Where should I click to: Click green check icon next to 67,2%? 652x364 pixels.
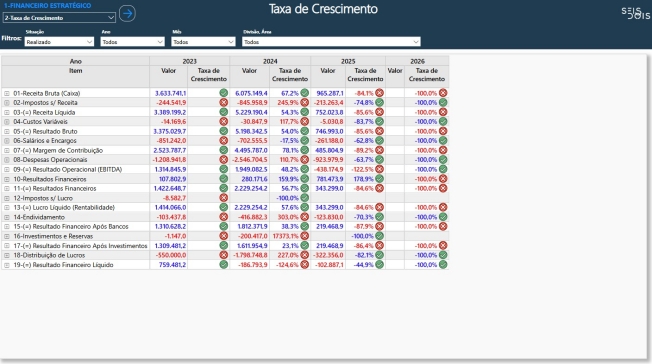[305, 93]
